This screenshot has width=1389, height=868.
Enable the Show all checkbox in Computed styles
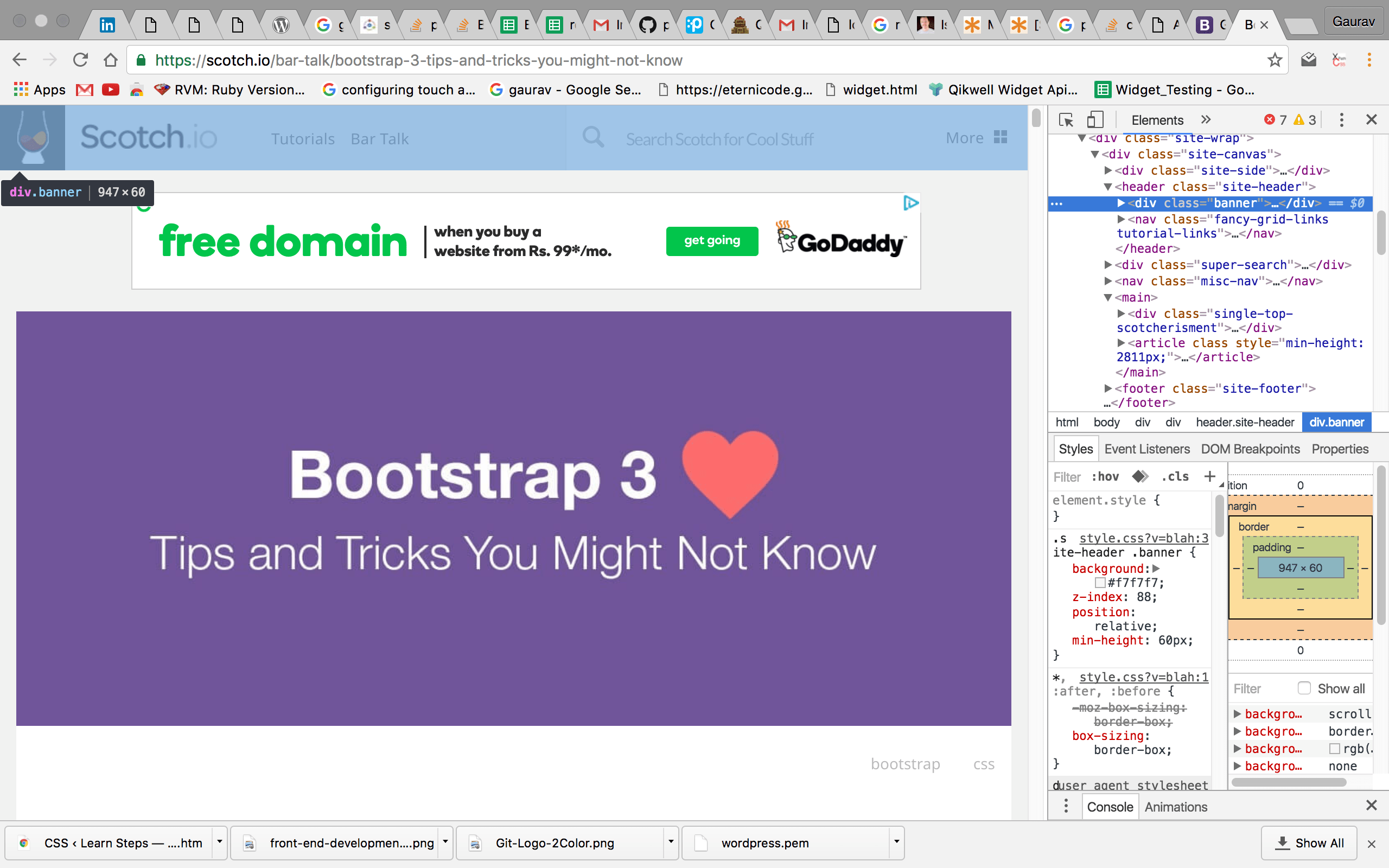(x=1305, y=688)
